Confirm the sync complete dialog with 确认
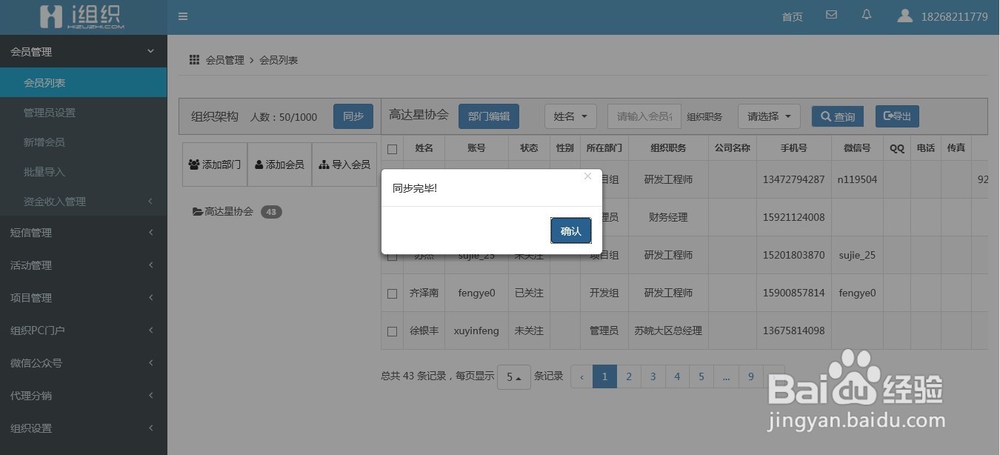The width and height of the screenshot is (1000, 455). coord(571,231)
